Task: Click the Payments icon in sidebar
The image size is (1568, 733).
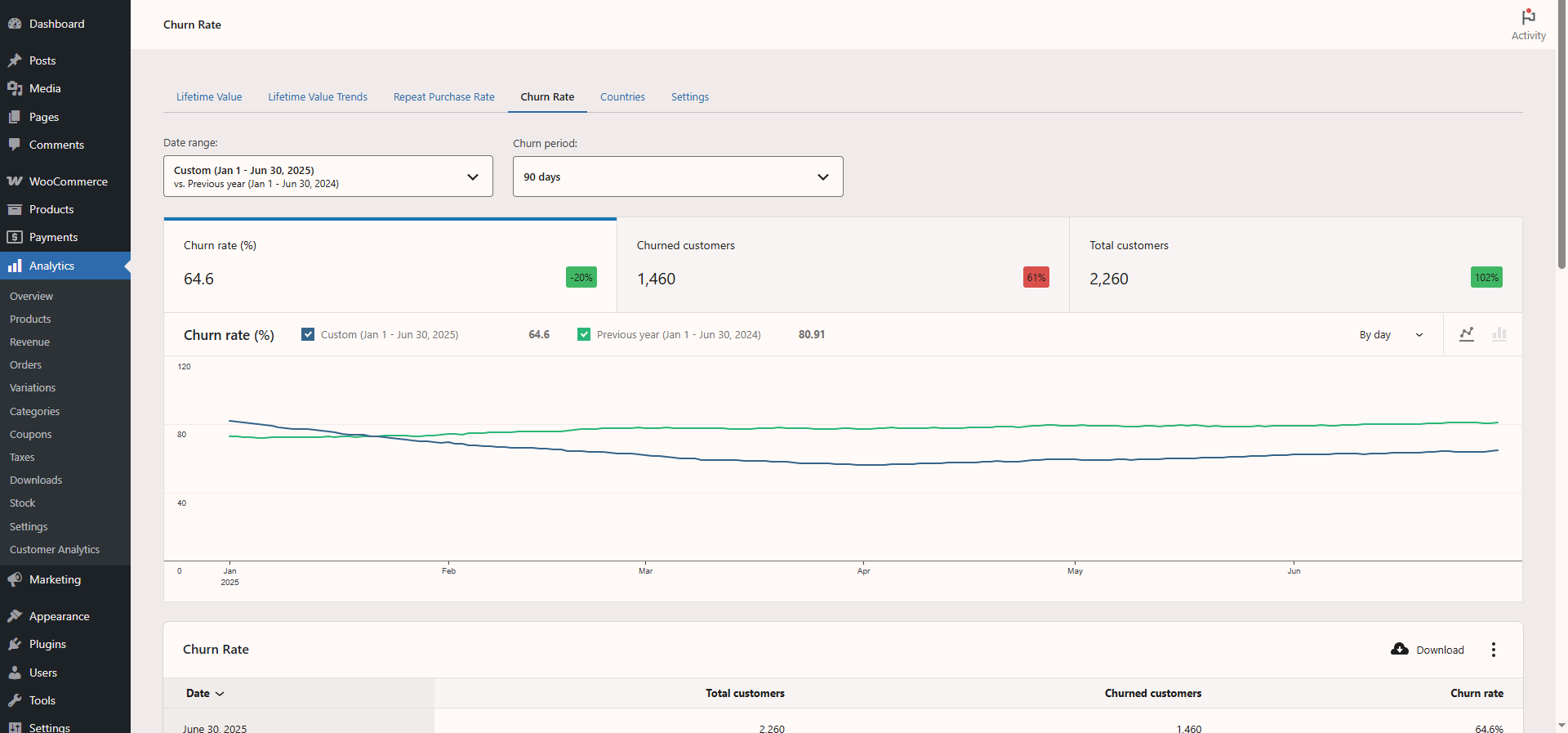Action: [x=15, y=237]
